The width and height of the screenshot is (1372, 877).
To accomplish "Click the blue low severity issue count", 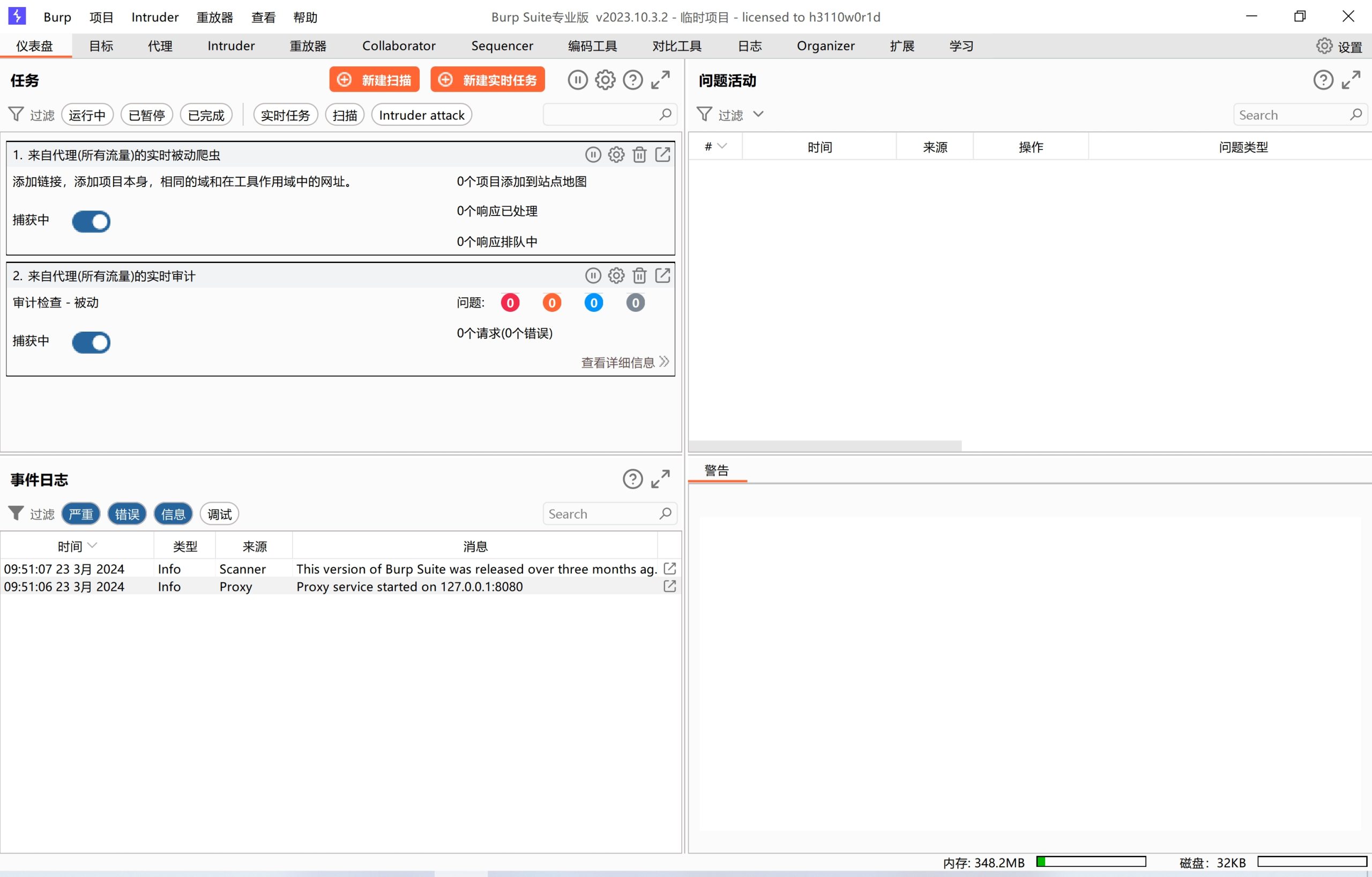I will click(x=594, y=302).
